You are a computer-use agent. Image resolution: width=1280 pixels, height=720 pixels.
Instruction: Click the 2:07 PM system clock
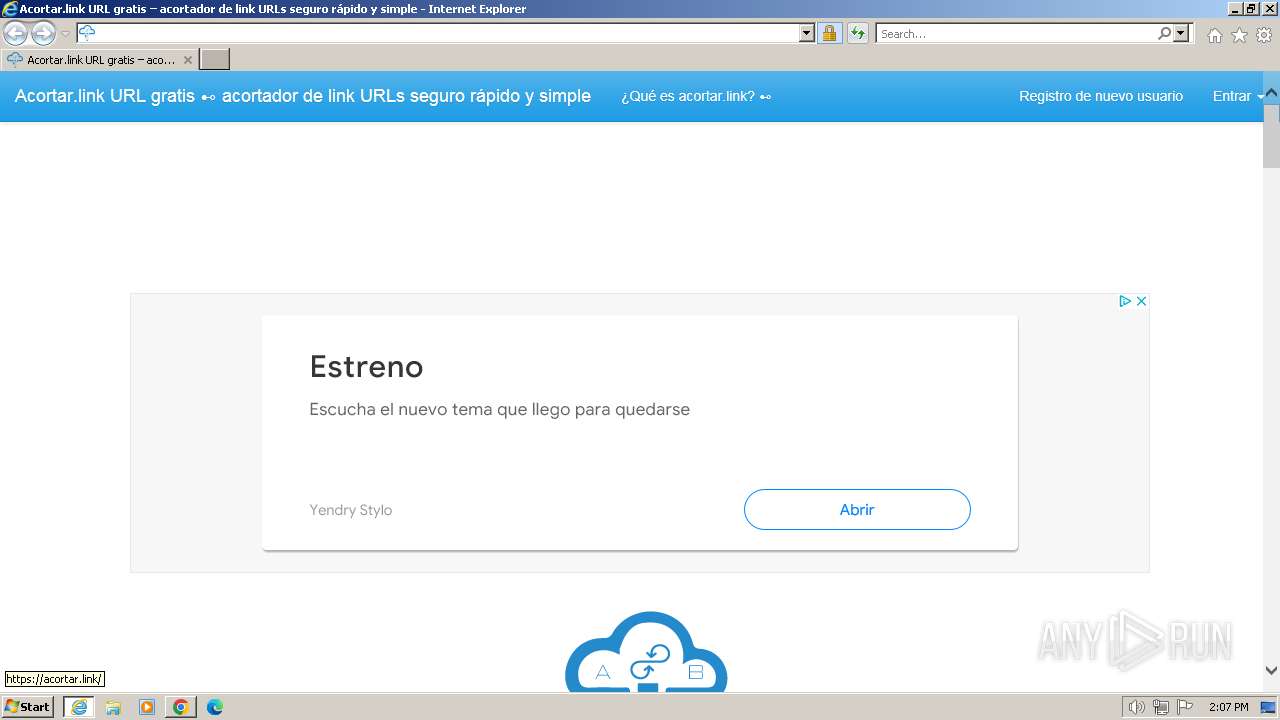(x=1228, y=707)
